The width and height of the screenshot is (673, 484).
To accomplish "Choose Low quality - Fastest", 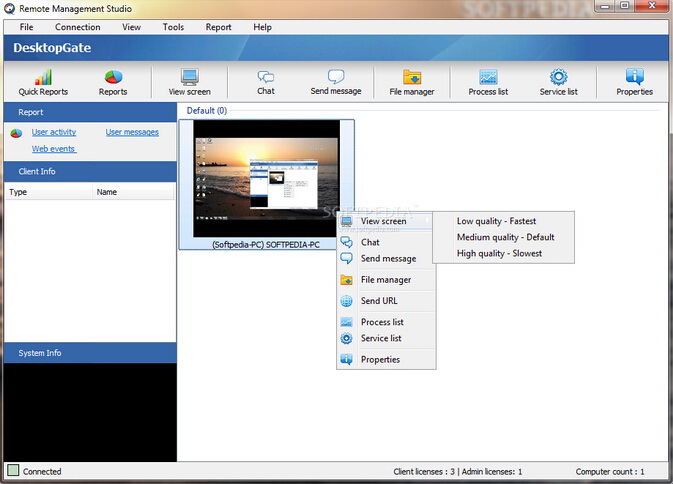I will pyautogui.click(x=503, y=221).
